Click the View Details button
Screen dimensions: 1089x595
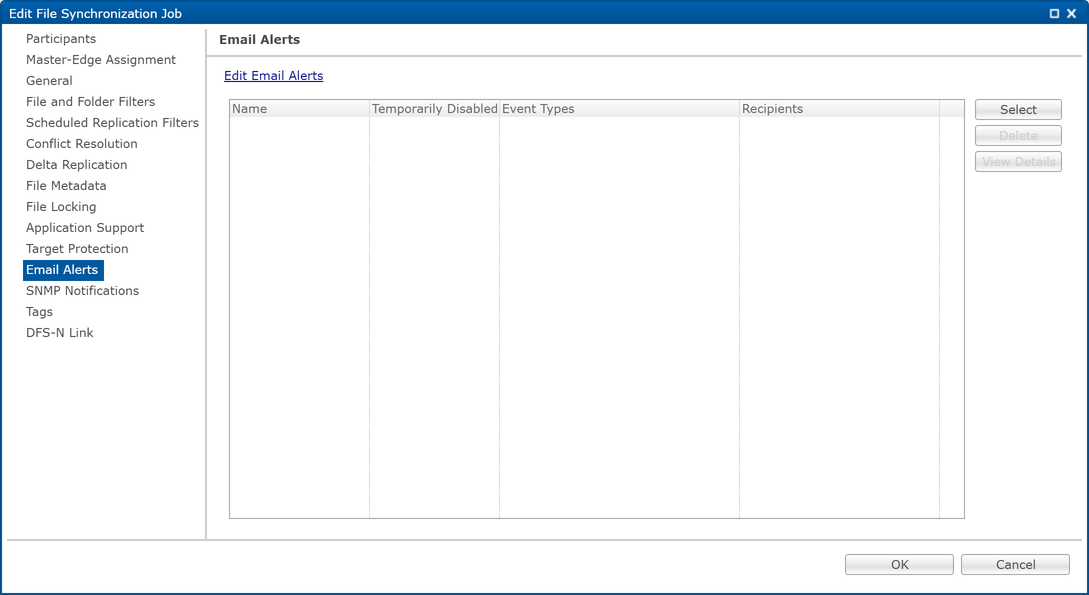point(1018,162)
